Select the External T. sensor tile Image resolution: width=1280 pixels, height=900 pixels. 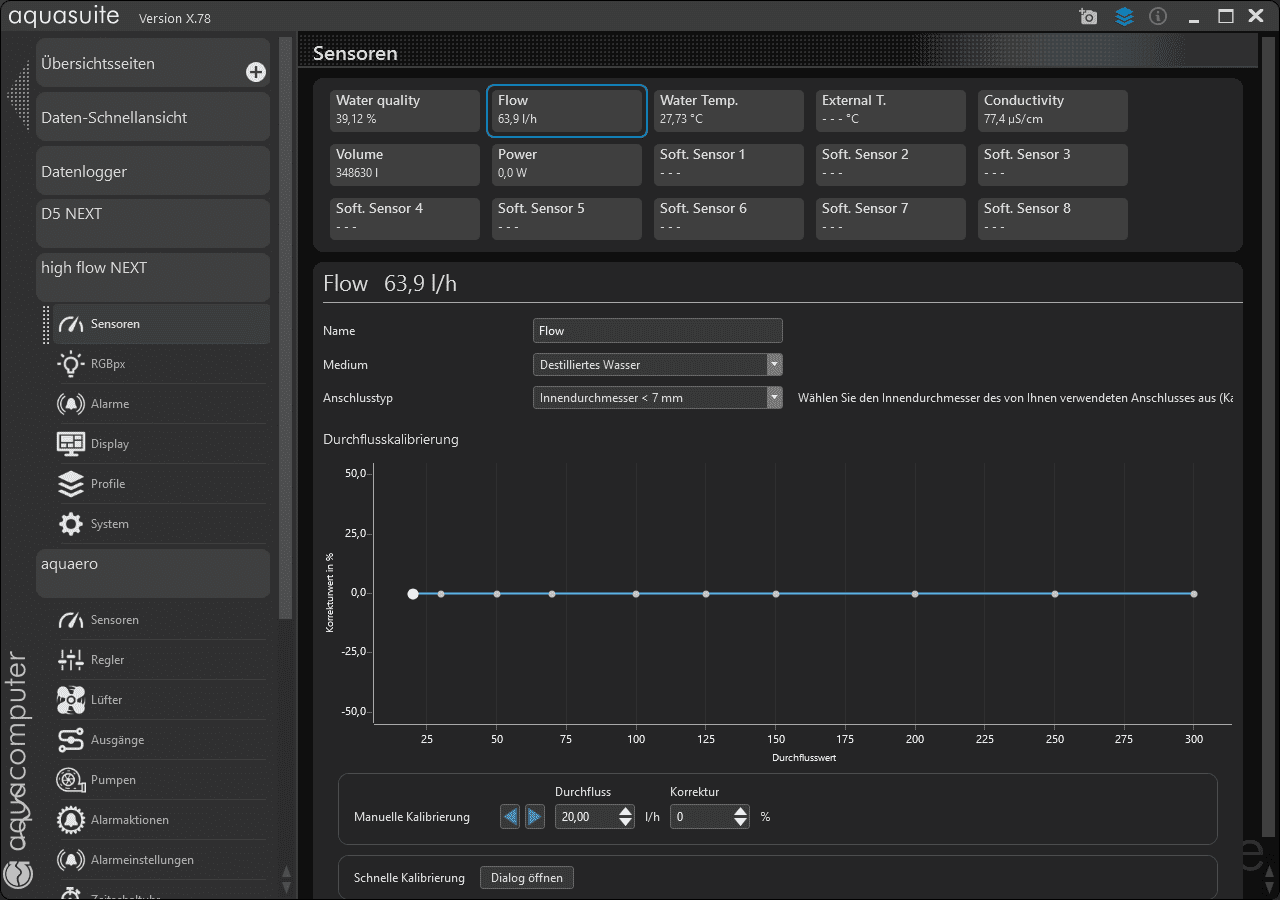click(891, 111)
